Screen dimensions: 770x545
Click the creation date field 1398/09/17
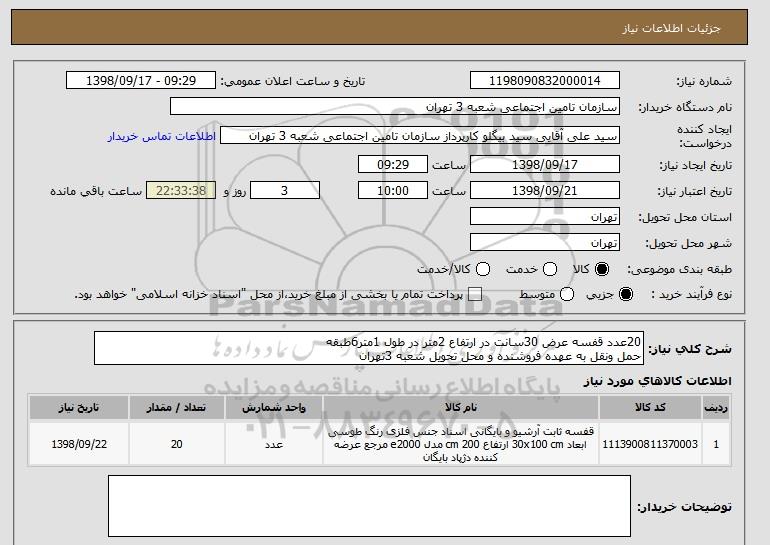click(545, 164)
